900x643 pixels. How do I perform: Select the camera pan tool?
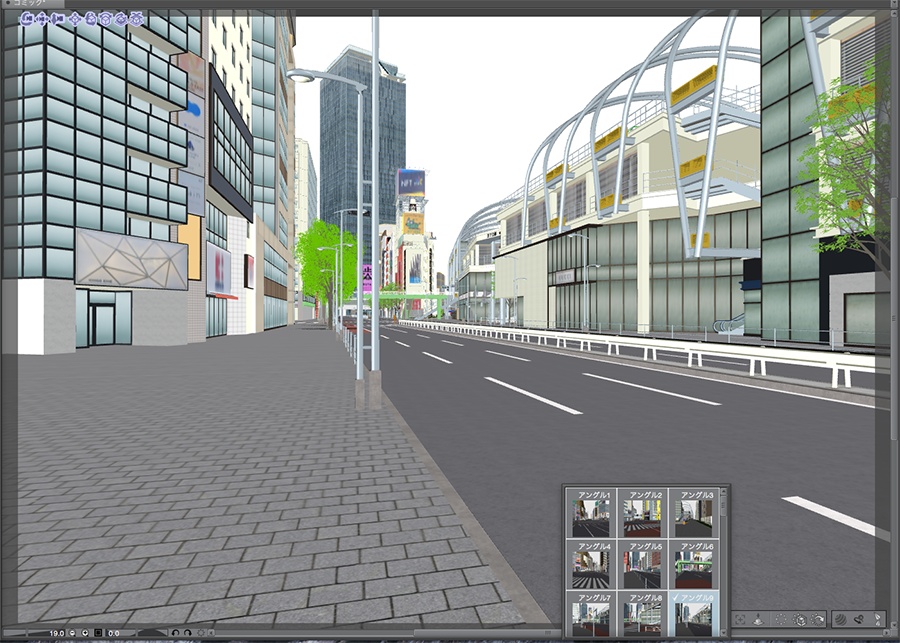point(42,18)
